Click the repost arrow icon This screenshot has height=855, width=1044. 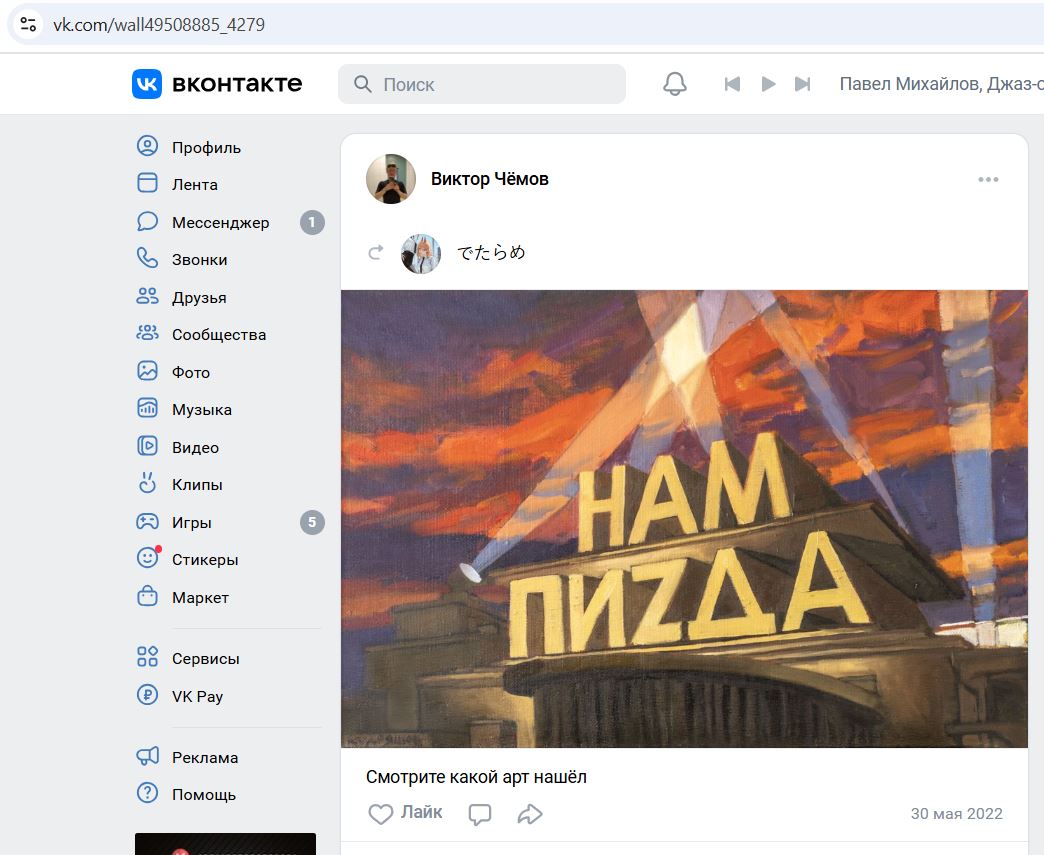pos(376,253)
